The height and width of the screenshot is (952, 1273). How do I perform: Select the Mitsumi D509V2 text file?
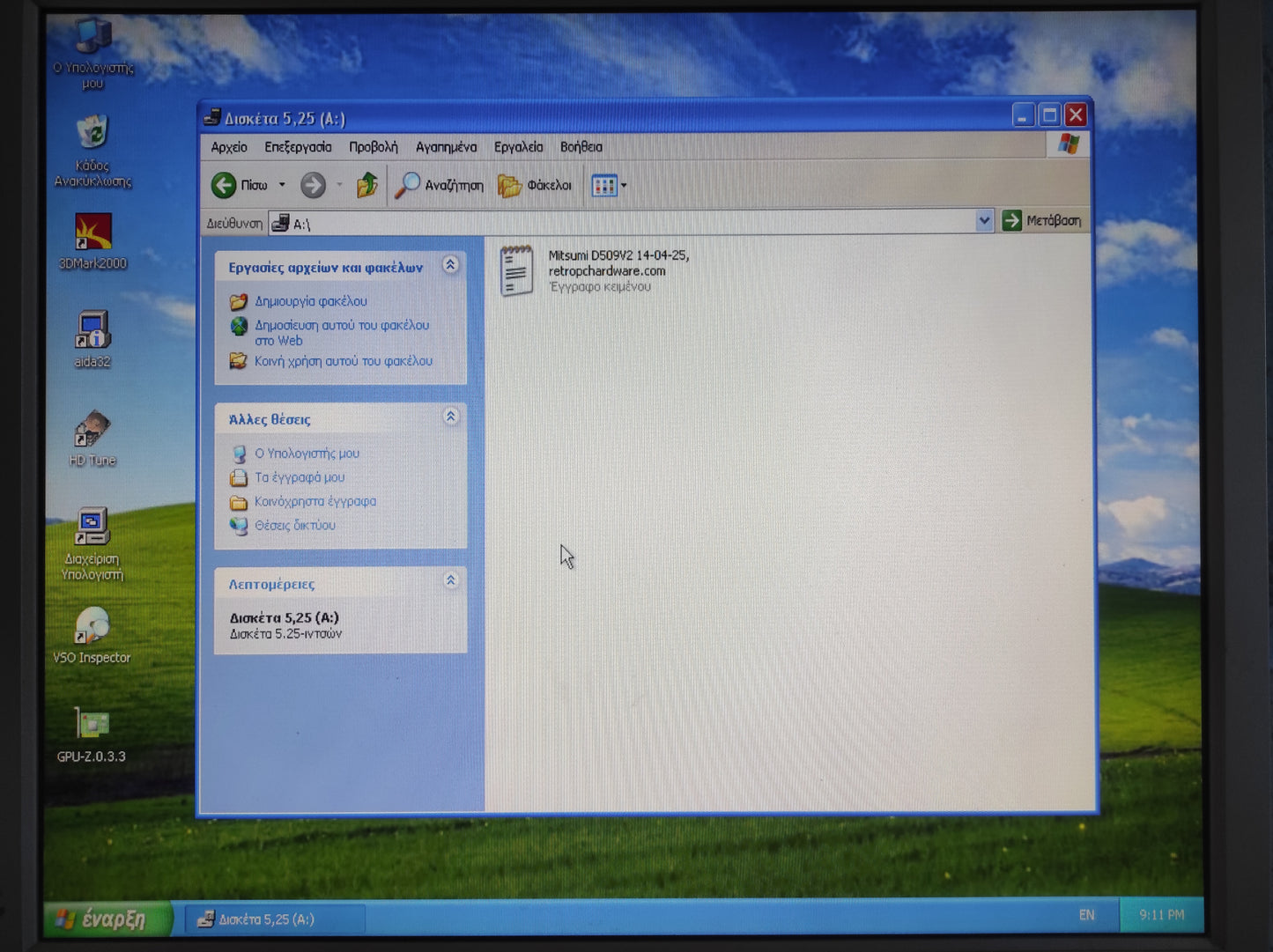[517, 270]
